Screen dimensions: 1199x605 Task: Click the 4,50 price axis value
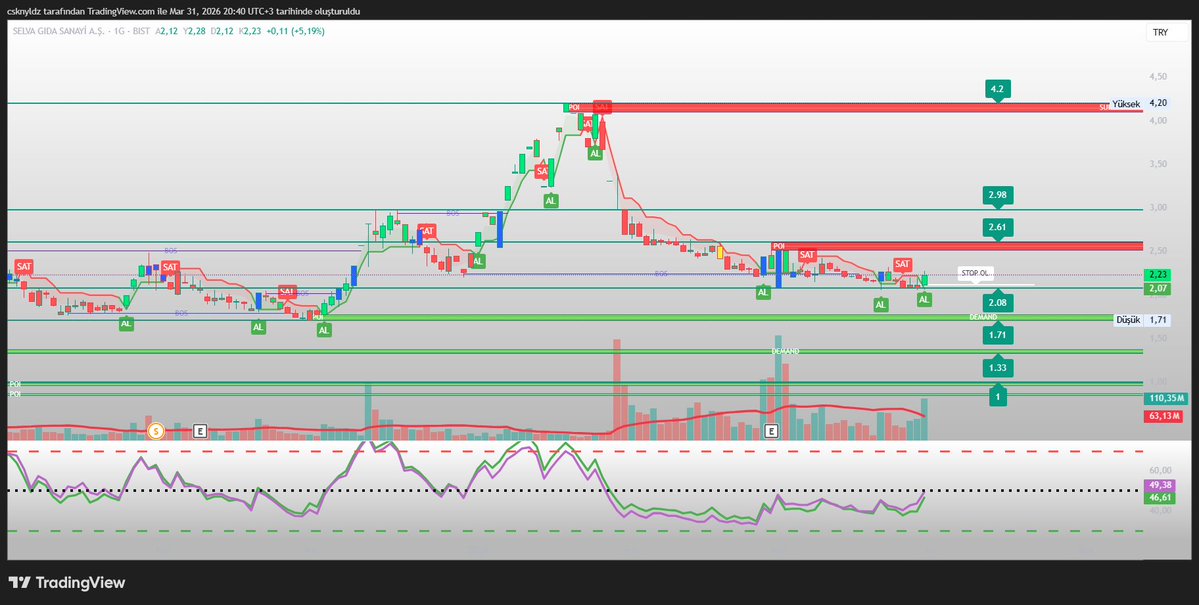pos(1158,76)
